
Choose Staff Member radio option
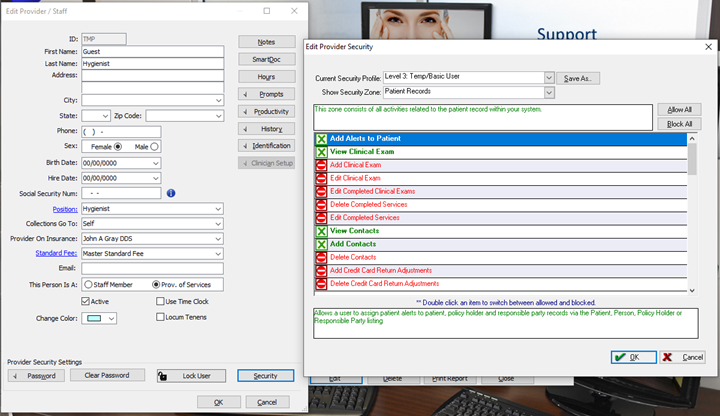pyautogui.click(x=88, y=285)
